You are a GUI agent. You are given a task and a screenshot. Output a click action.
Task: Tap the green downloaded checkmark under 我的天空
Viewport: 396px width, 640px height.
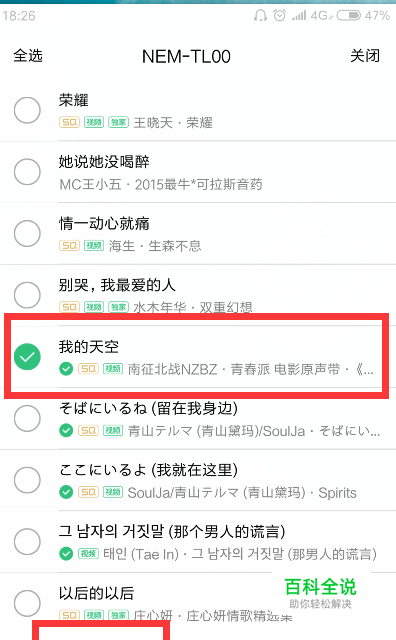[66, 369]
